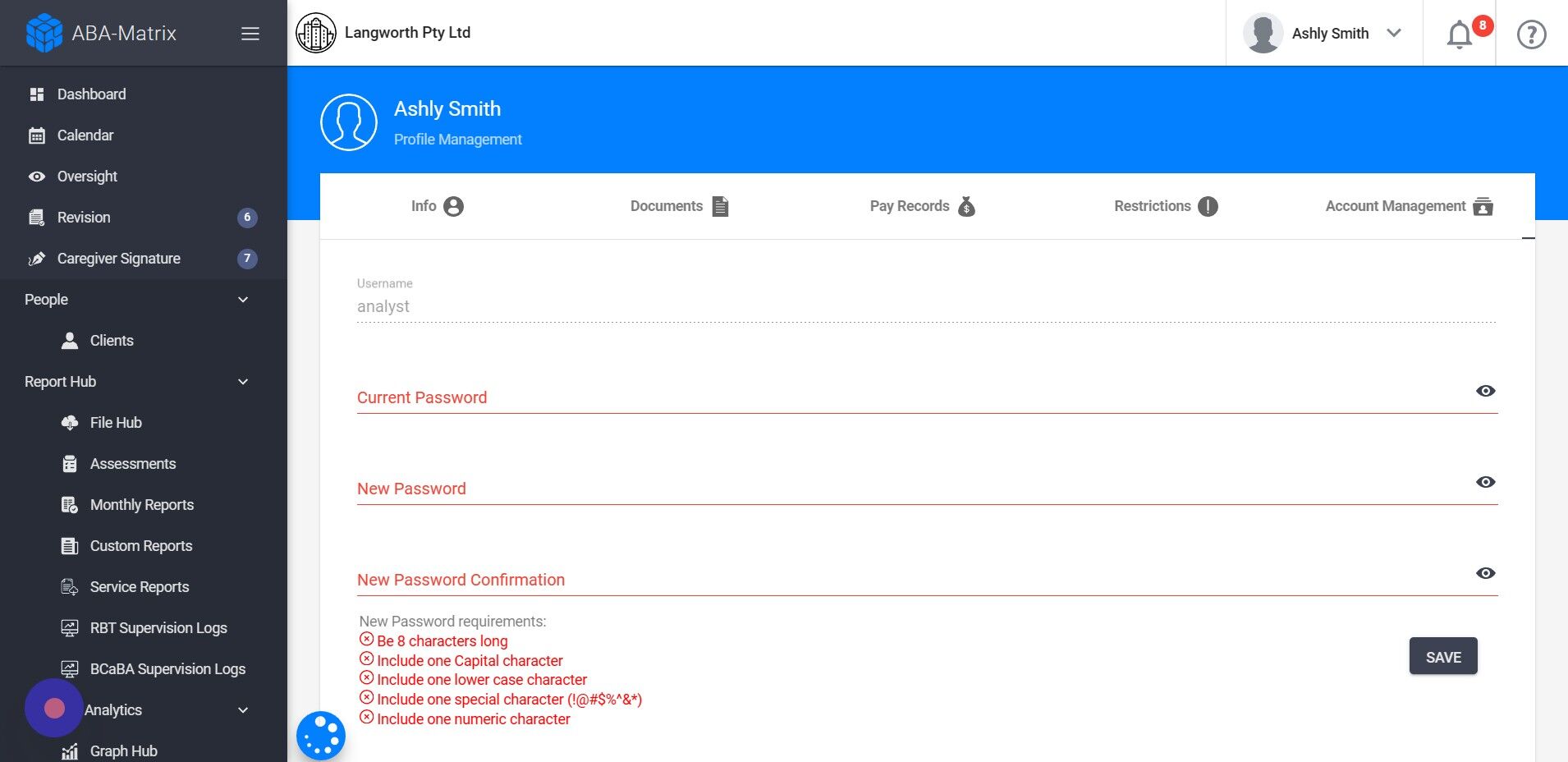
Task: Open the blue palette theme button
Action: click(321, 735)
